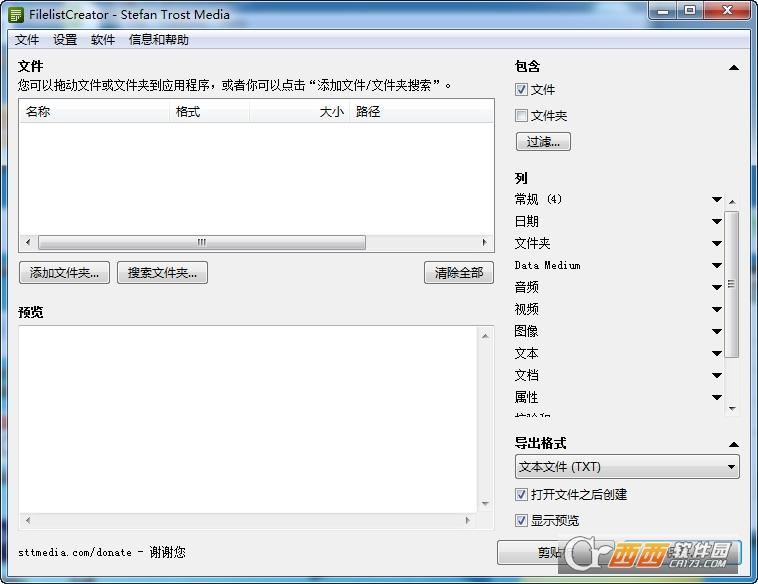
Task: Click the file list horizontal scrollbar thumb
Action: point(202,242)
